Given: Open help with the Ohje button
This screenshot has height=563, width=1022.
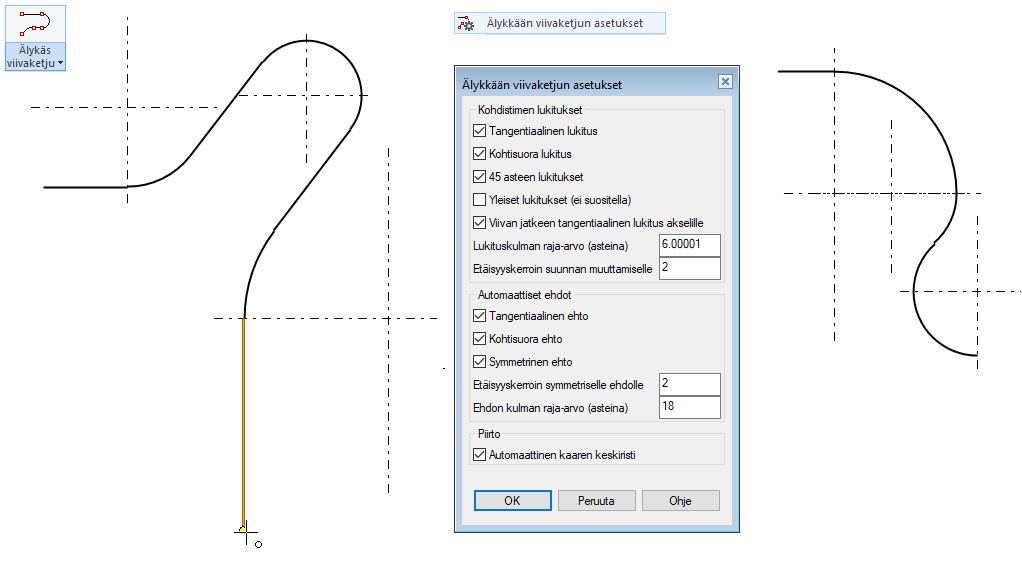Looking at the screenshot, I should 680,500.
